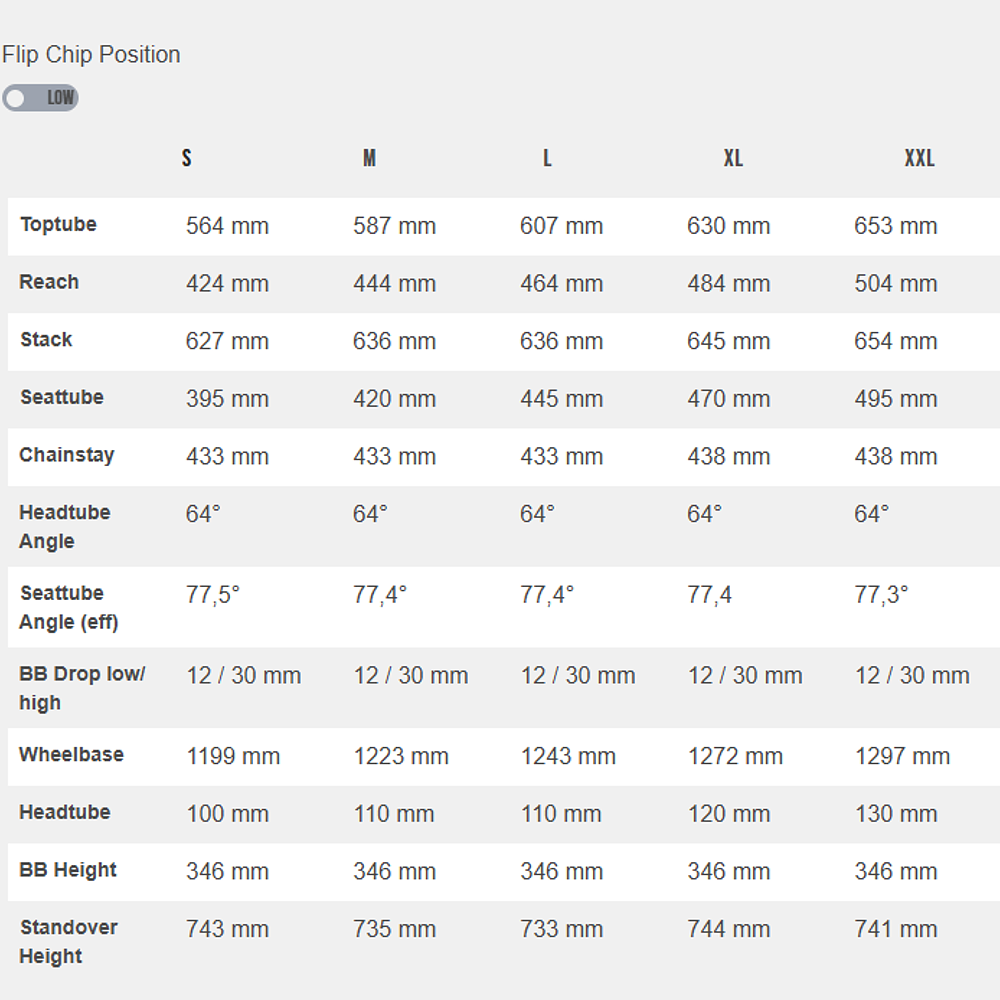
Task: Click the Toptube row label
Action: click(x=58, y=225)
